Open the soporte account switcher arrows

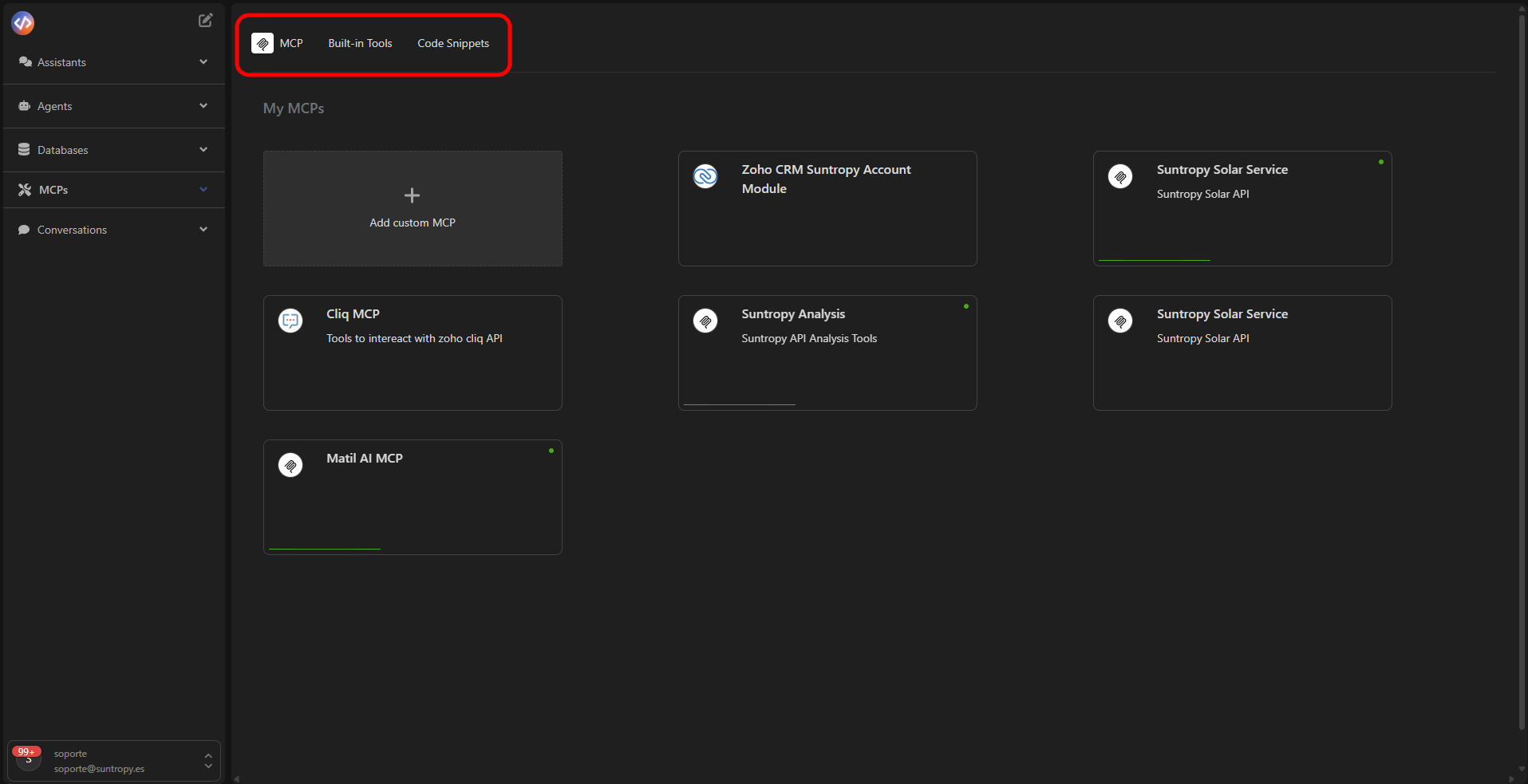[208, 761]
